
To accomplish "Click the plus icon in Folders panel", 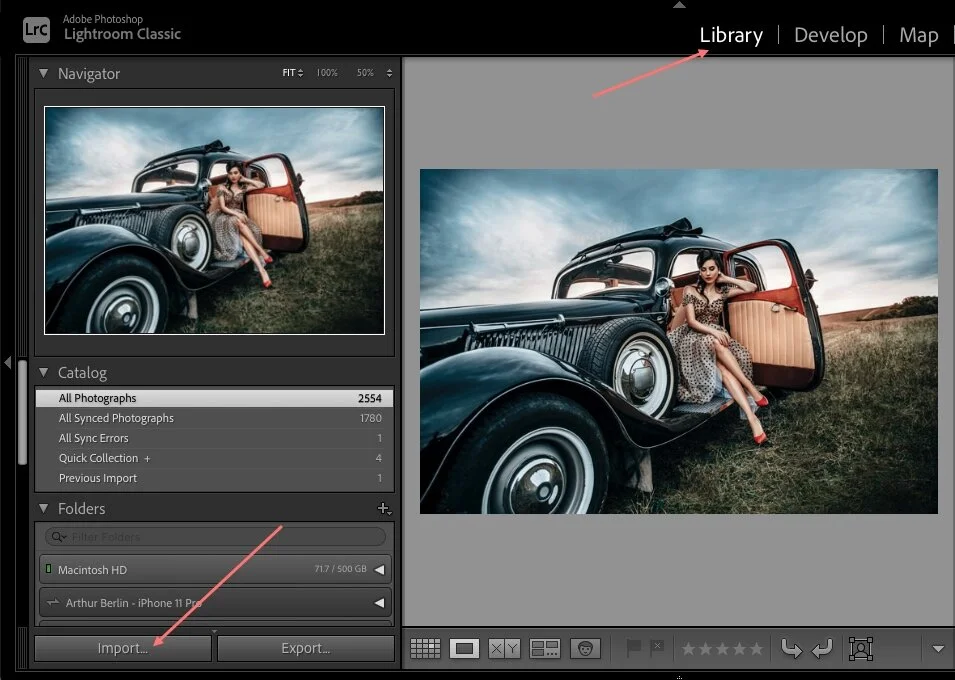I will tap(384, 509).
